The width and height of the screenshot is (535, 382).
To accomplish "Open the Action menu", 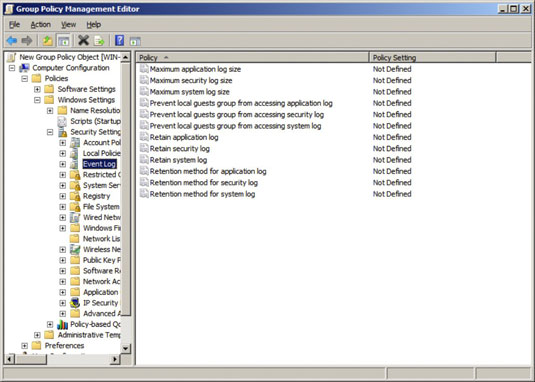I will click(41, 25).
